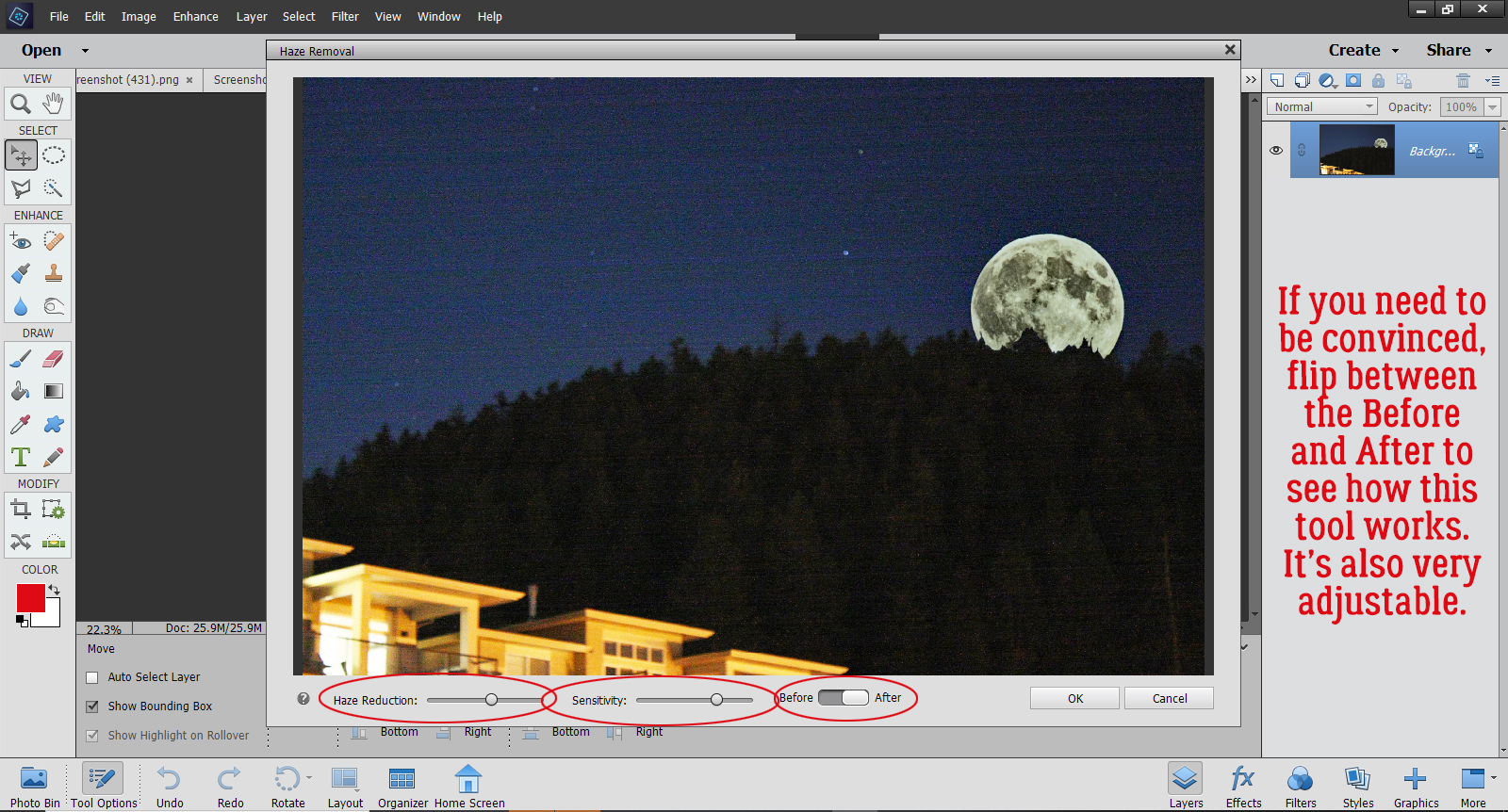The width and height of the screenshot is (1508, 812).
Task: Select the Quick Selection tool
Action: pos(54,188)
